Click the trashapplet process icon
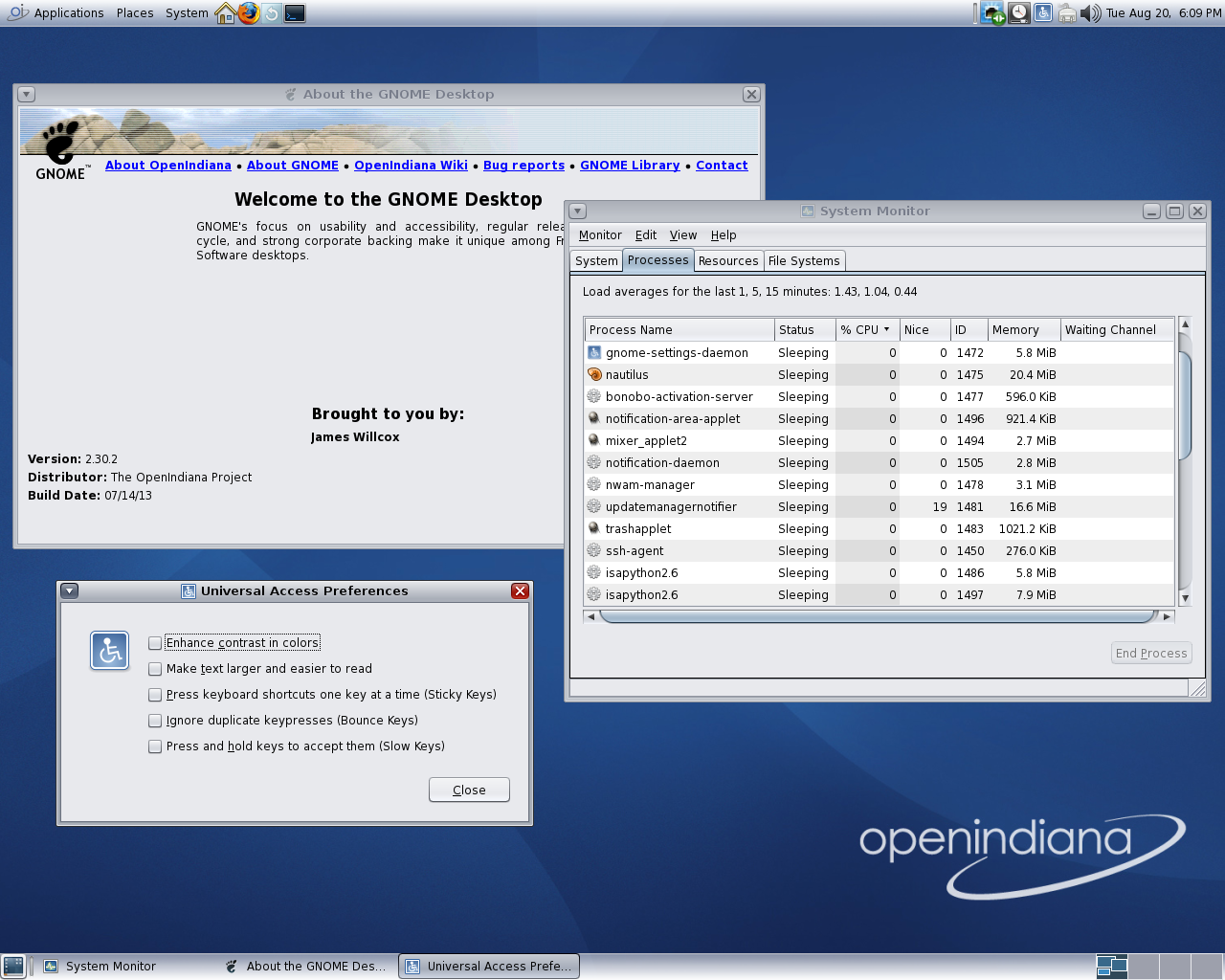 pyautogui.click(x=594, y=529)
